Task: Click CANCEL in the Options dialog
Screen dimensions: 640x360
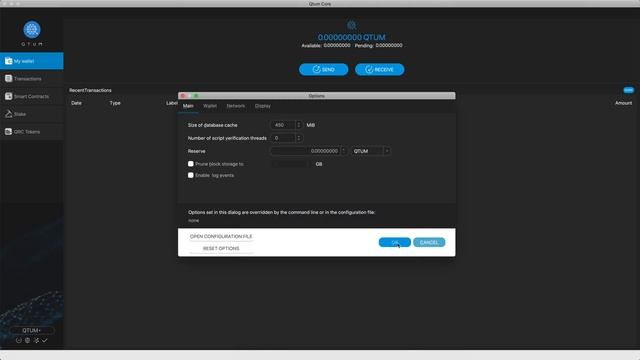Action: click(x=429, y=242)
